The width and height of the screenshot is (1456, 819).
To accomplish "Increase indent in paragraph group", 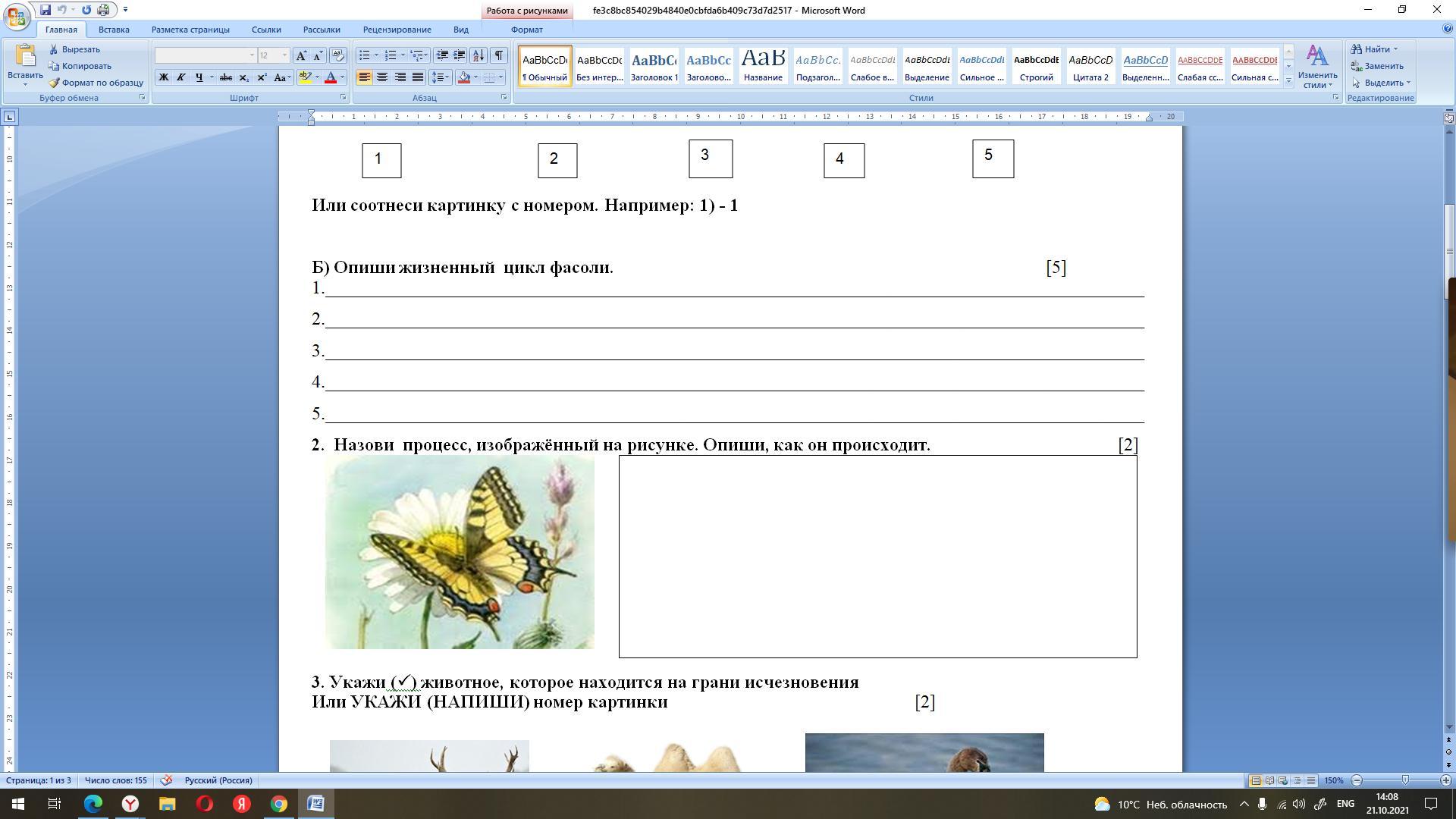I will click(x=460, y=55).
